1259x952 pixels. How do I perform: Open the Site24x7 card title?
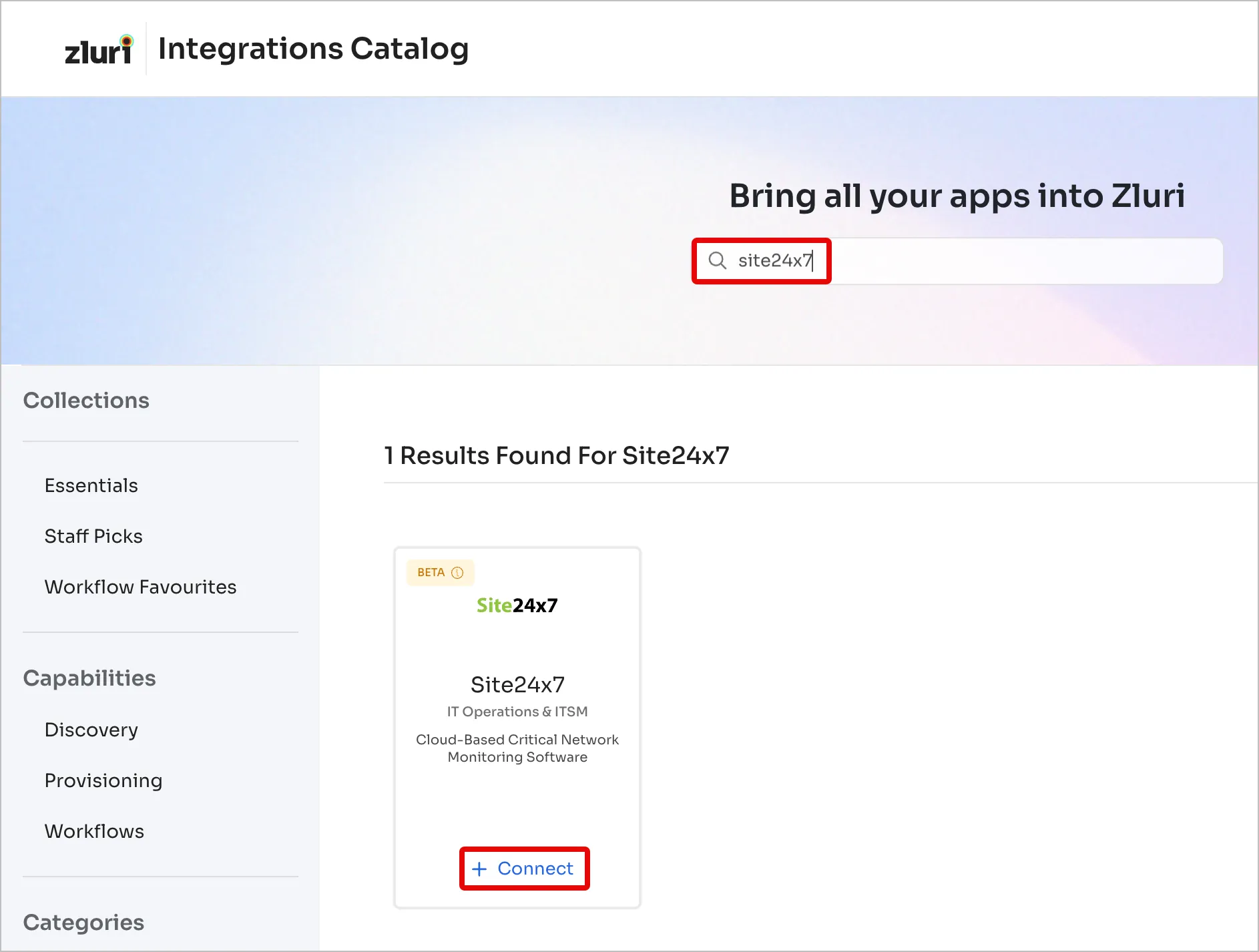tap(517, 684)
